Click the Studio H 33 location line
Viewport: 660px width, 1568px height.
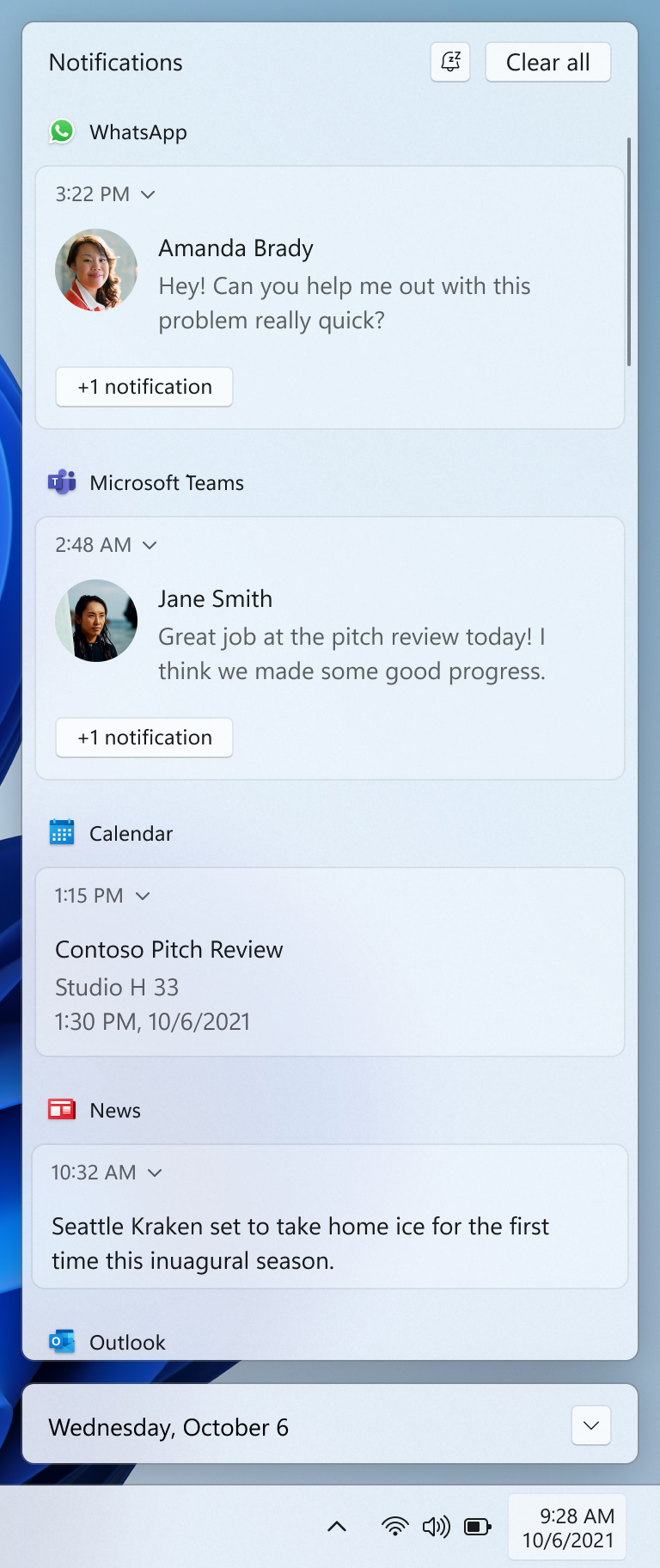click(117, 987)
